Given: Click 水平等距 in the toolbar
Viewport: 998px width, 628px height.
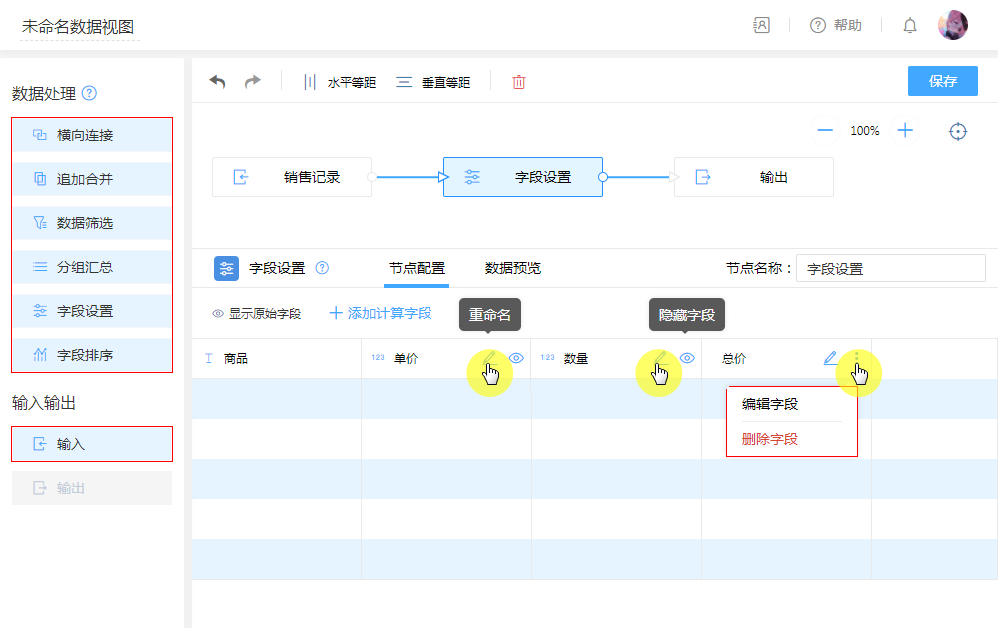Looking at the screenshot, I should click(x=340, y=83).
